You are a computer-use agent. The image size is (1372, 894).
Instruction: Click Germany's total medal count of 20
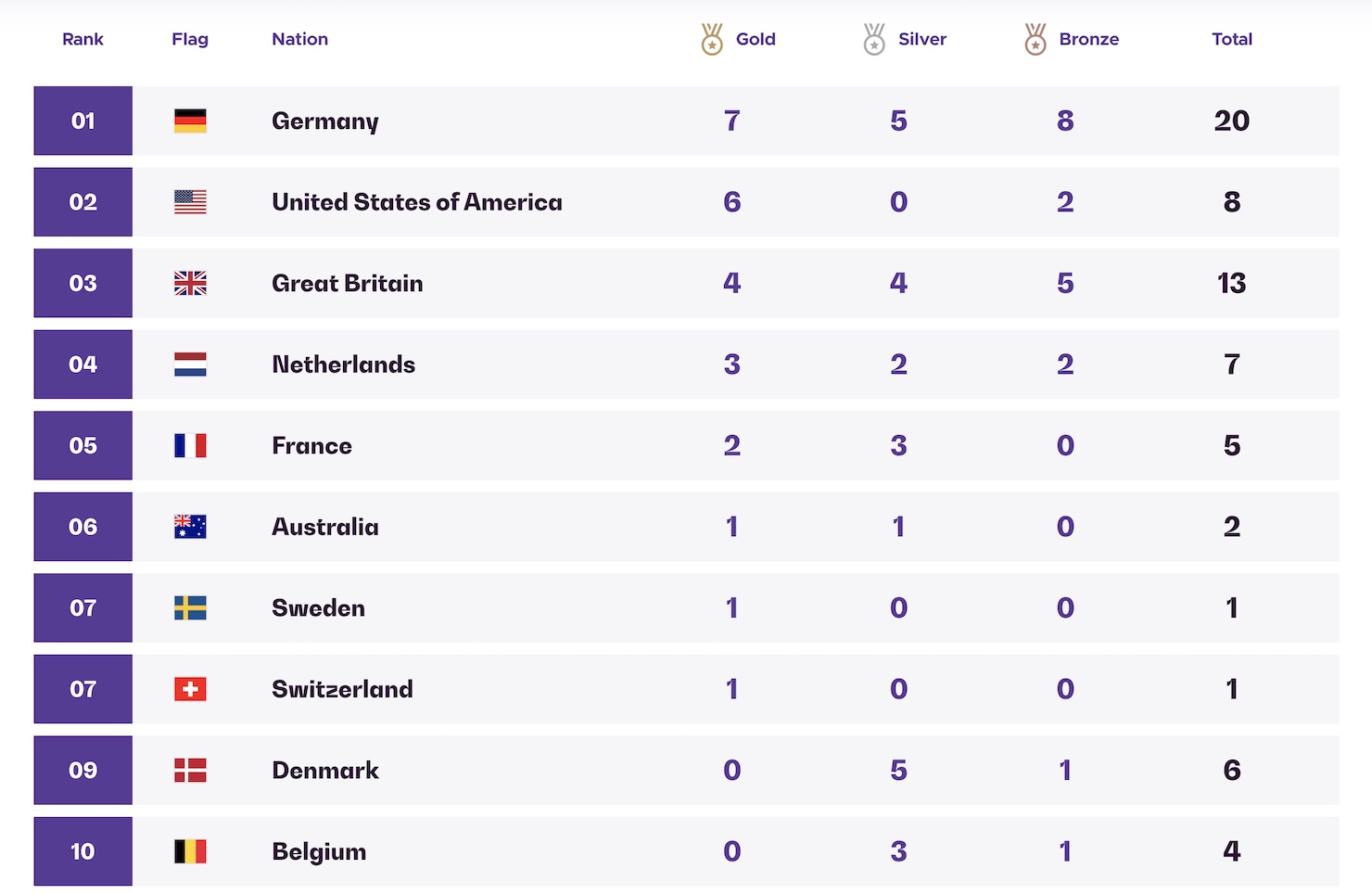click(1232, 121)
